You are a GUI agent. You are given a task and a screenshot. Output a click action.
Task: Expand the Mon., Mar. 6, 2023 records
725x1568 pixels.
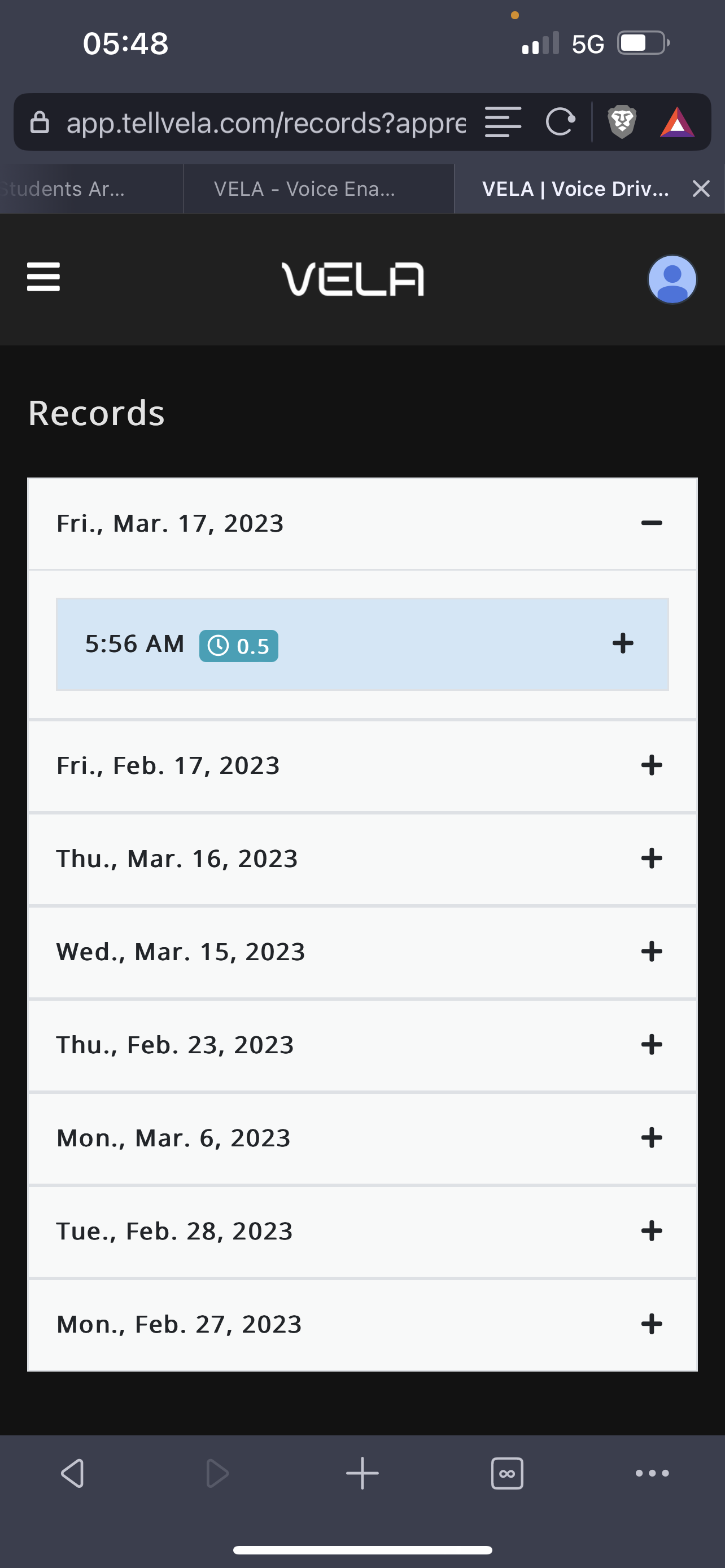tap(652, 1138)
